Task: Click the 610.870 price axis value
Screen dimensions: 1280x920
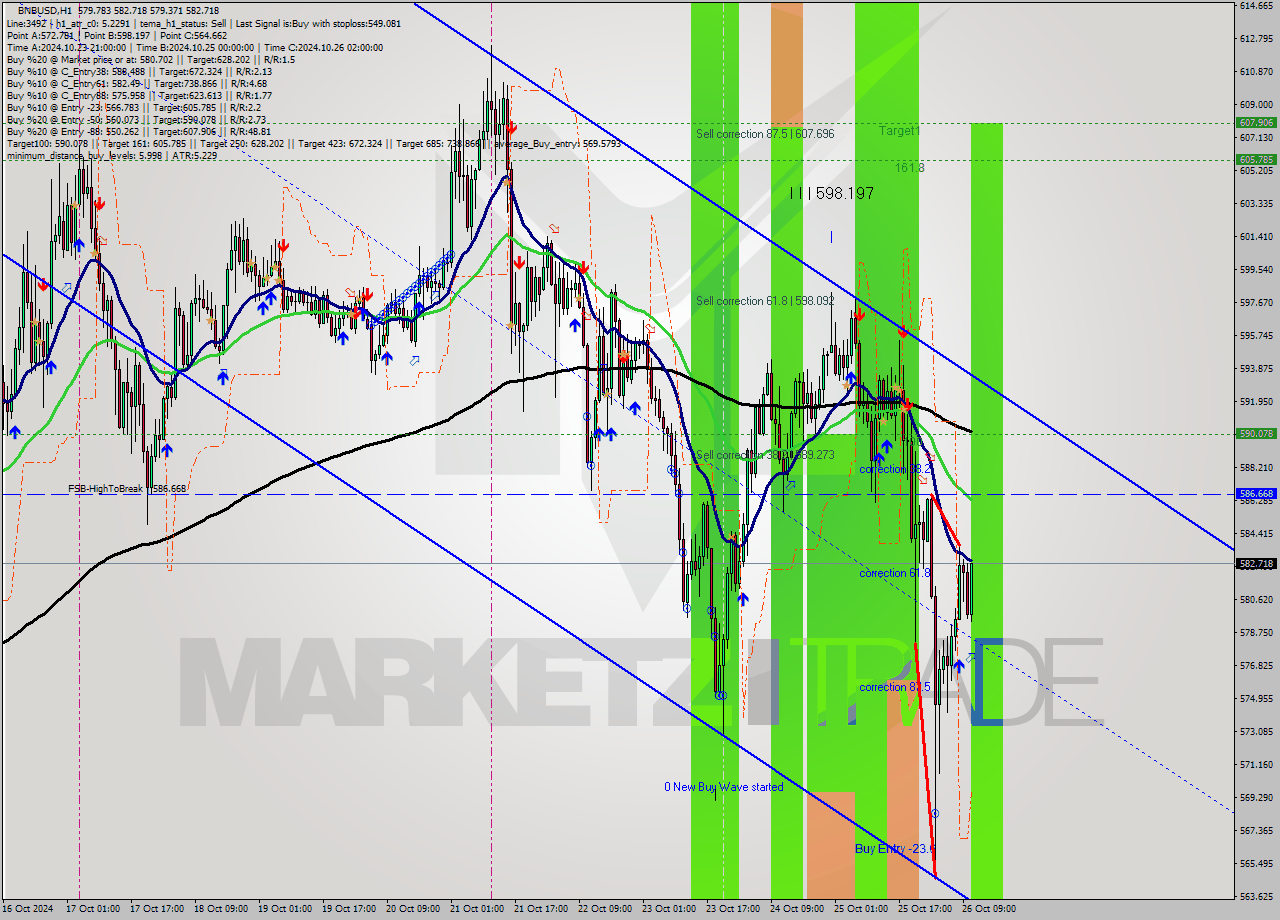Action: click(x=1256, y=72)
